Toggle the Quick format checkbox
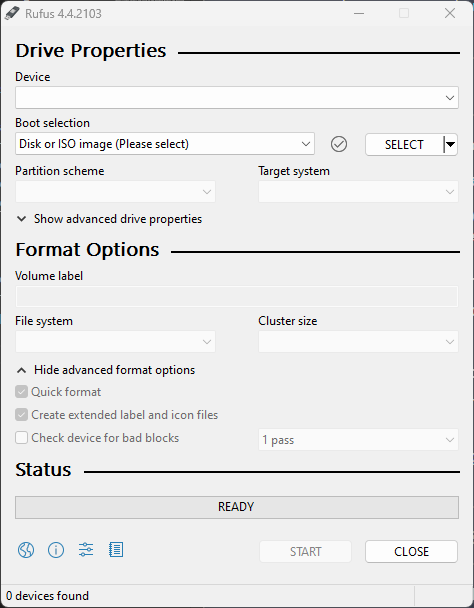The image size is (474, 608). (x=21, y=392)
